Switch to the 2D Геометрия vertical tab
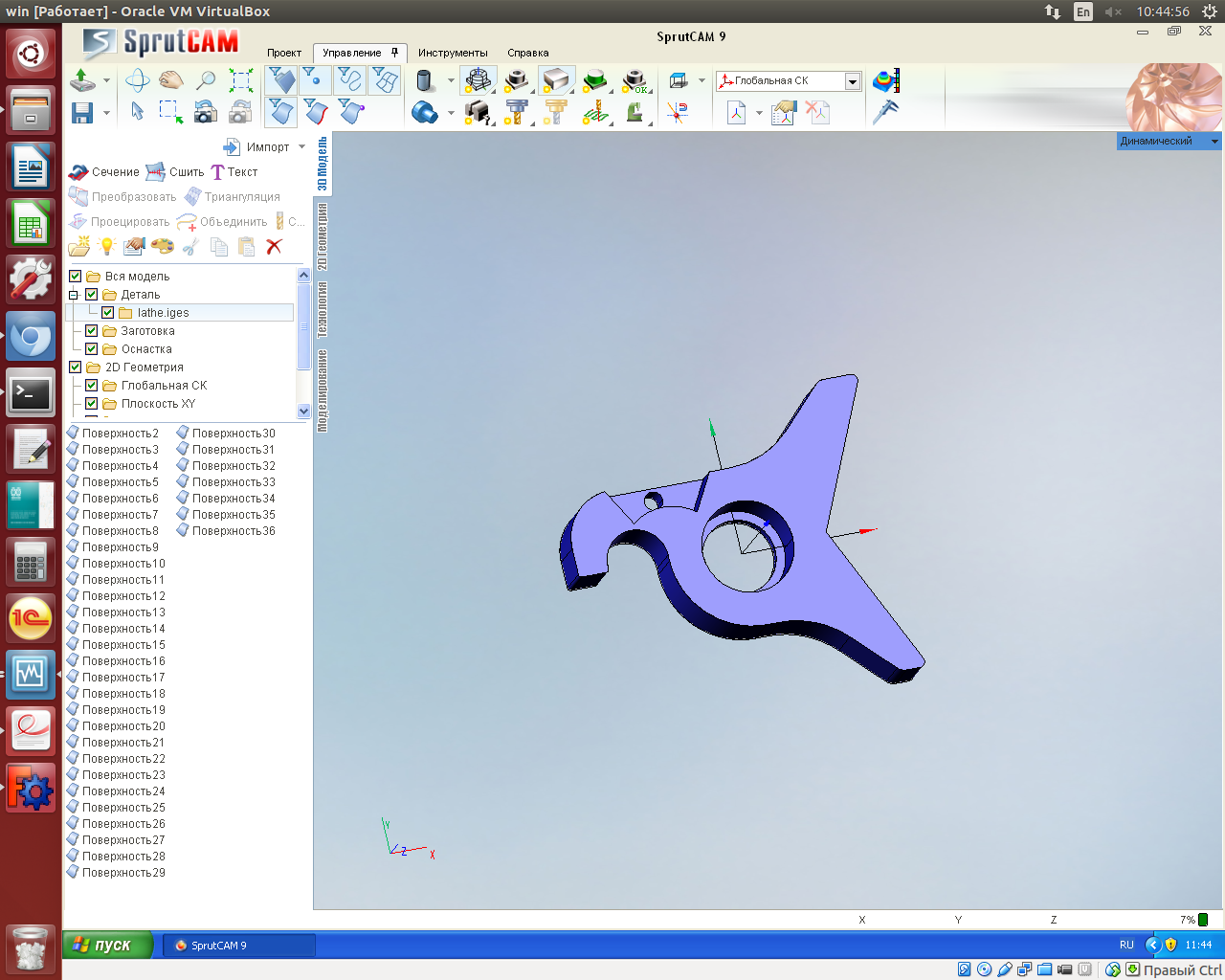Screen dimensions: 1225x980 coord(323,236)
